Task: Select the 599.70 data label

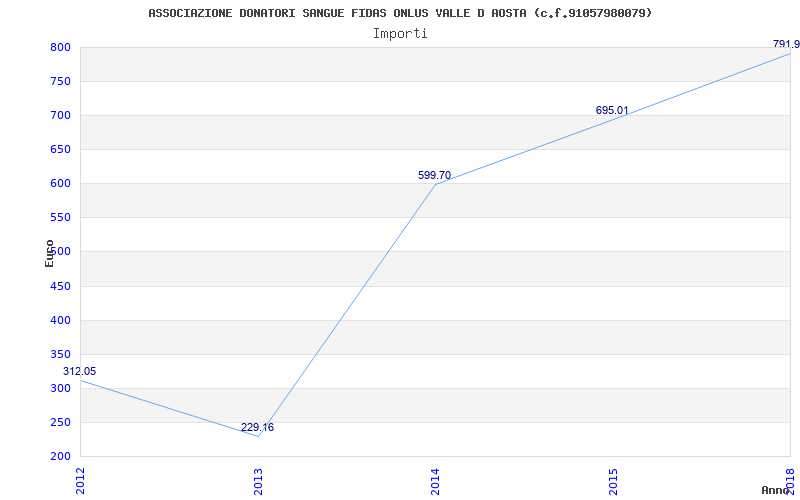Action: (435, 176)
